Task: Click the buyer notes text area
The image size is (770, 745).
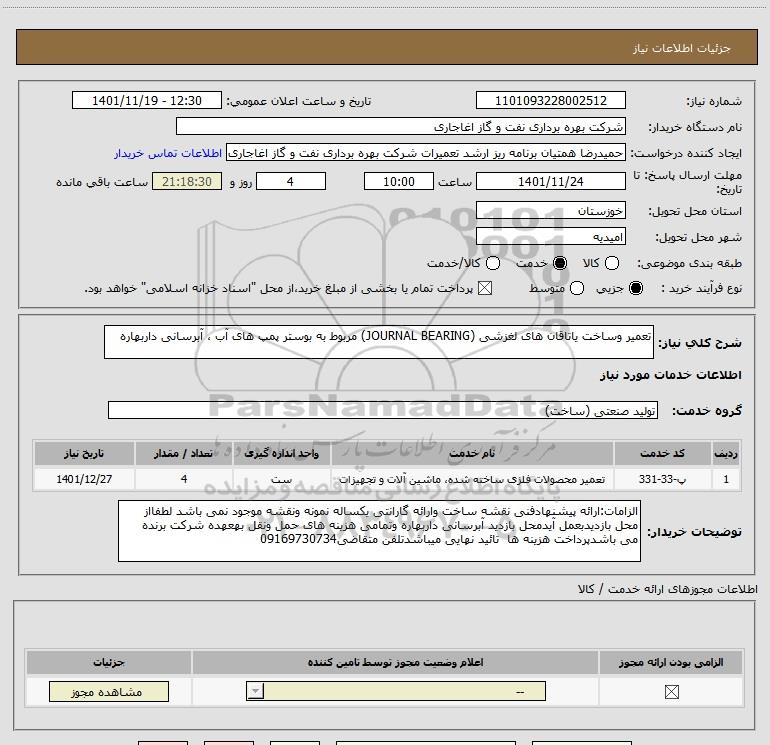Action: coord(379,531)
